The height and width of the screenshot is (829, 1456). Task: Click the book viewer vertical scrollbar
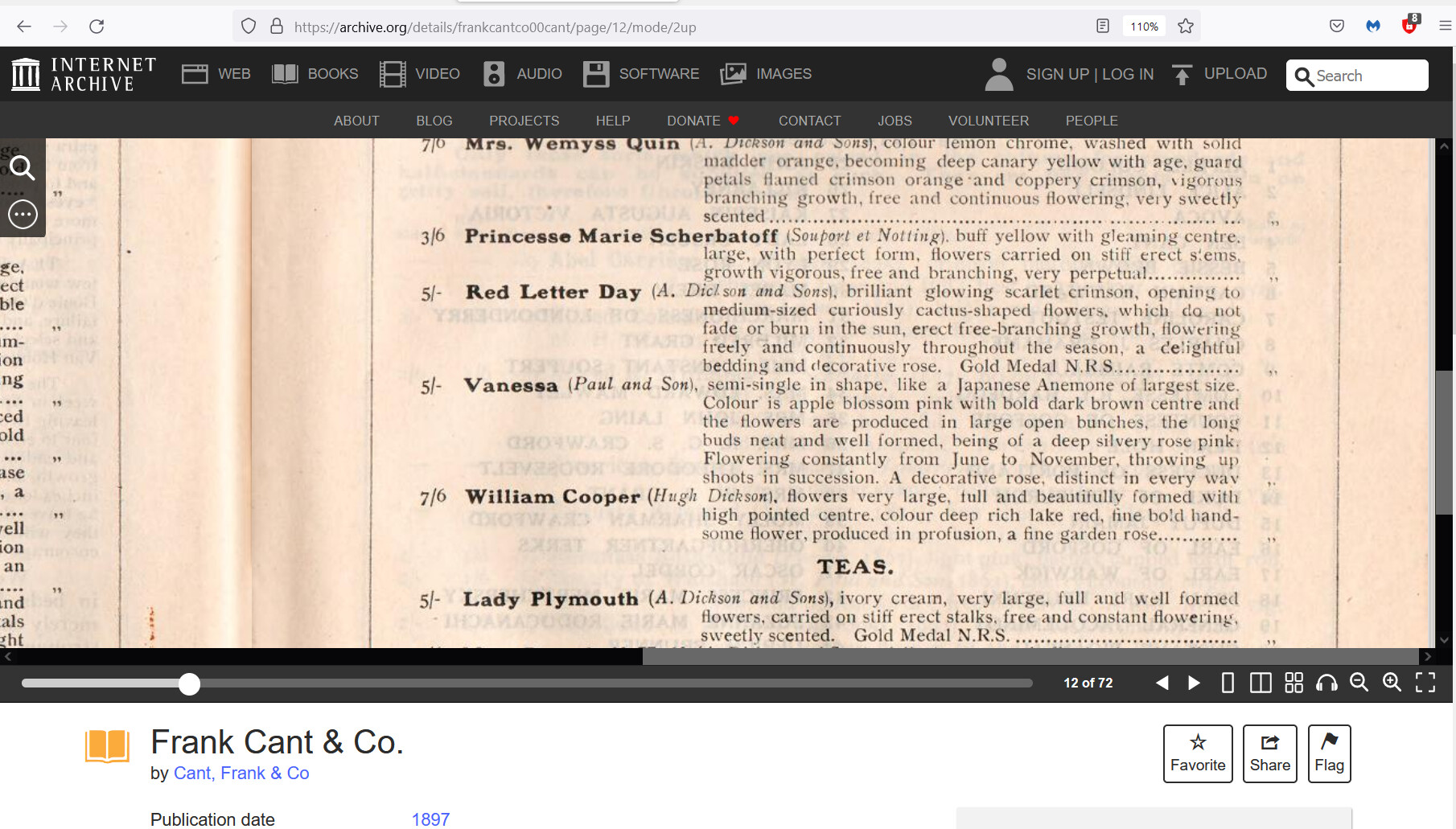click(x=1444, y=442)
